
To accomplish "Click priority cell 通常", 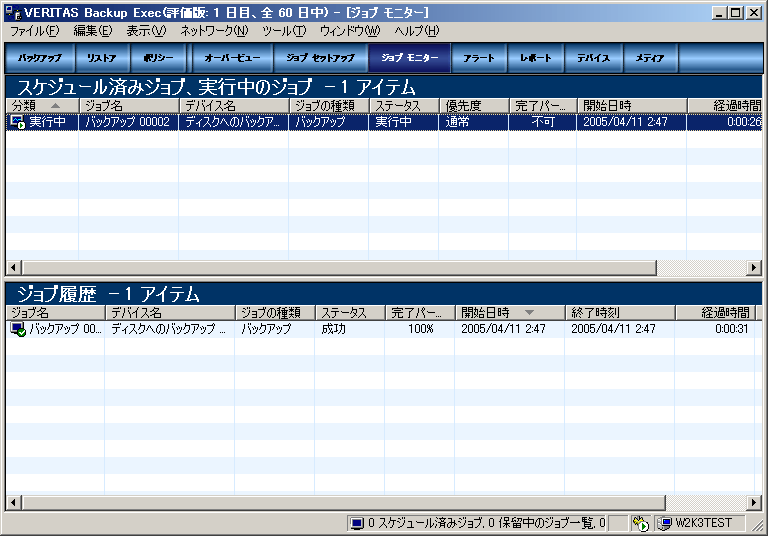I will [457, 122].
